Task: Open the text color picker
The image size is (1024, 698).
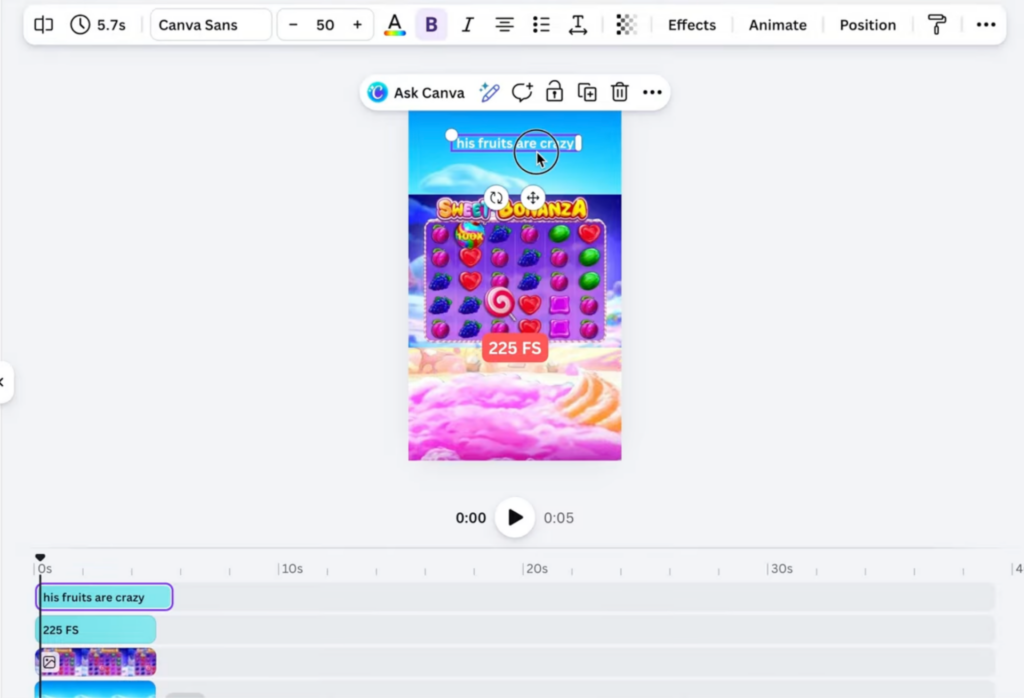Action: (x=394, y=25)
